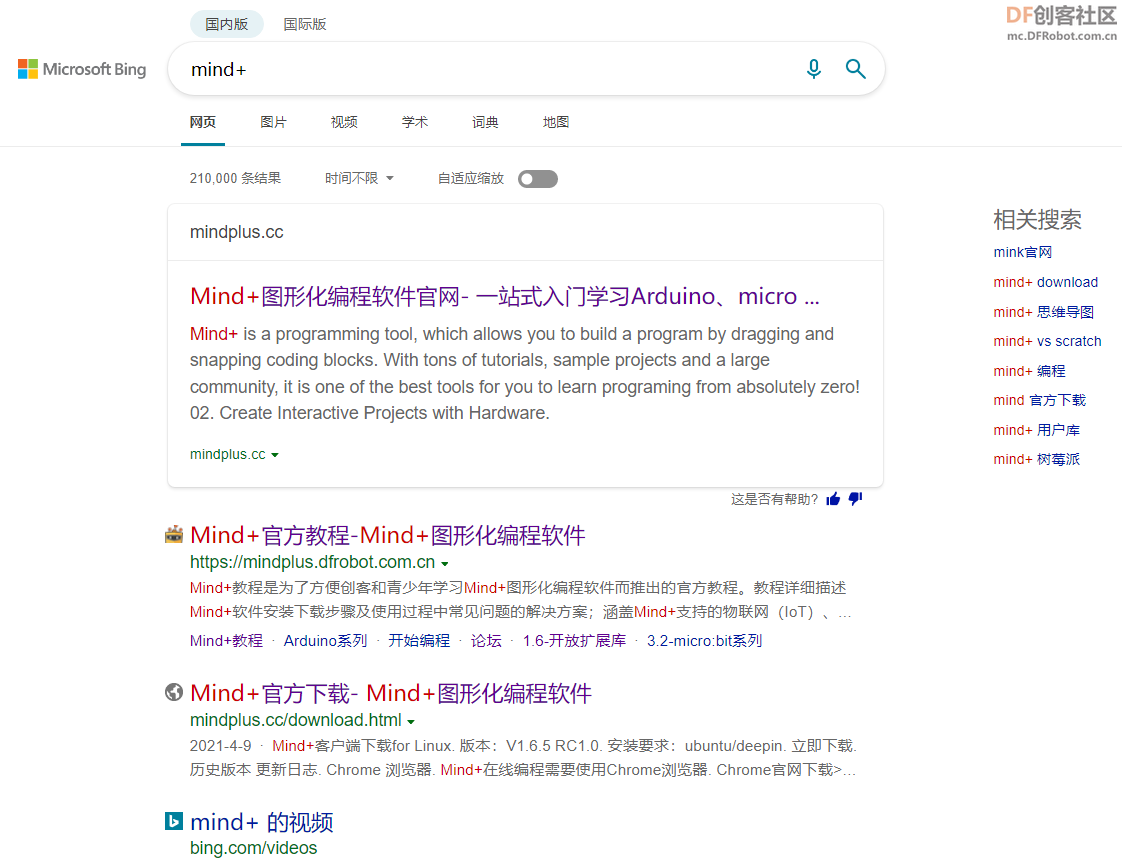
Task: Click related search mind+ 树莓派
Action: pyautogui.click(x=1036, y=459)
